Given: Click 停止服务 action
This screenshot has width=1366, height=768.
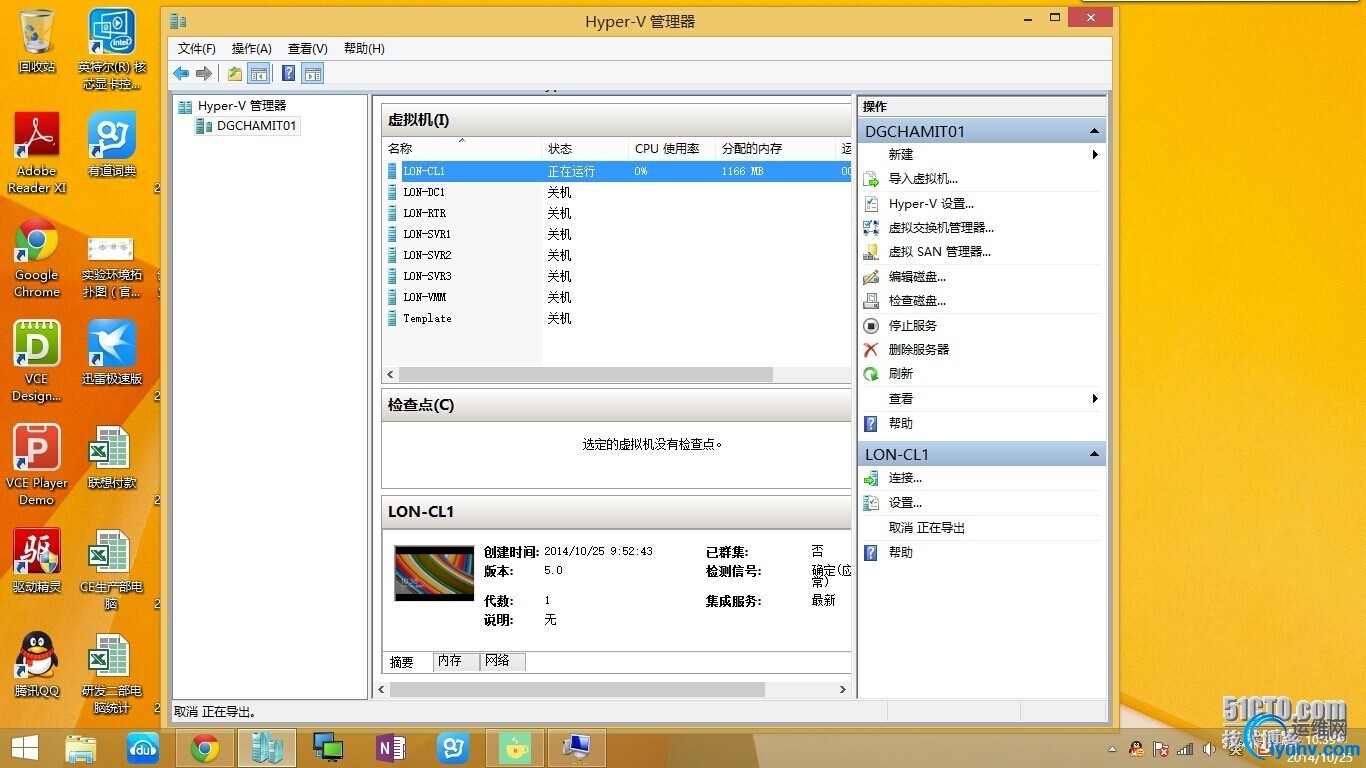Looking at the screenshot, I should [x=913, y=325].
